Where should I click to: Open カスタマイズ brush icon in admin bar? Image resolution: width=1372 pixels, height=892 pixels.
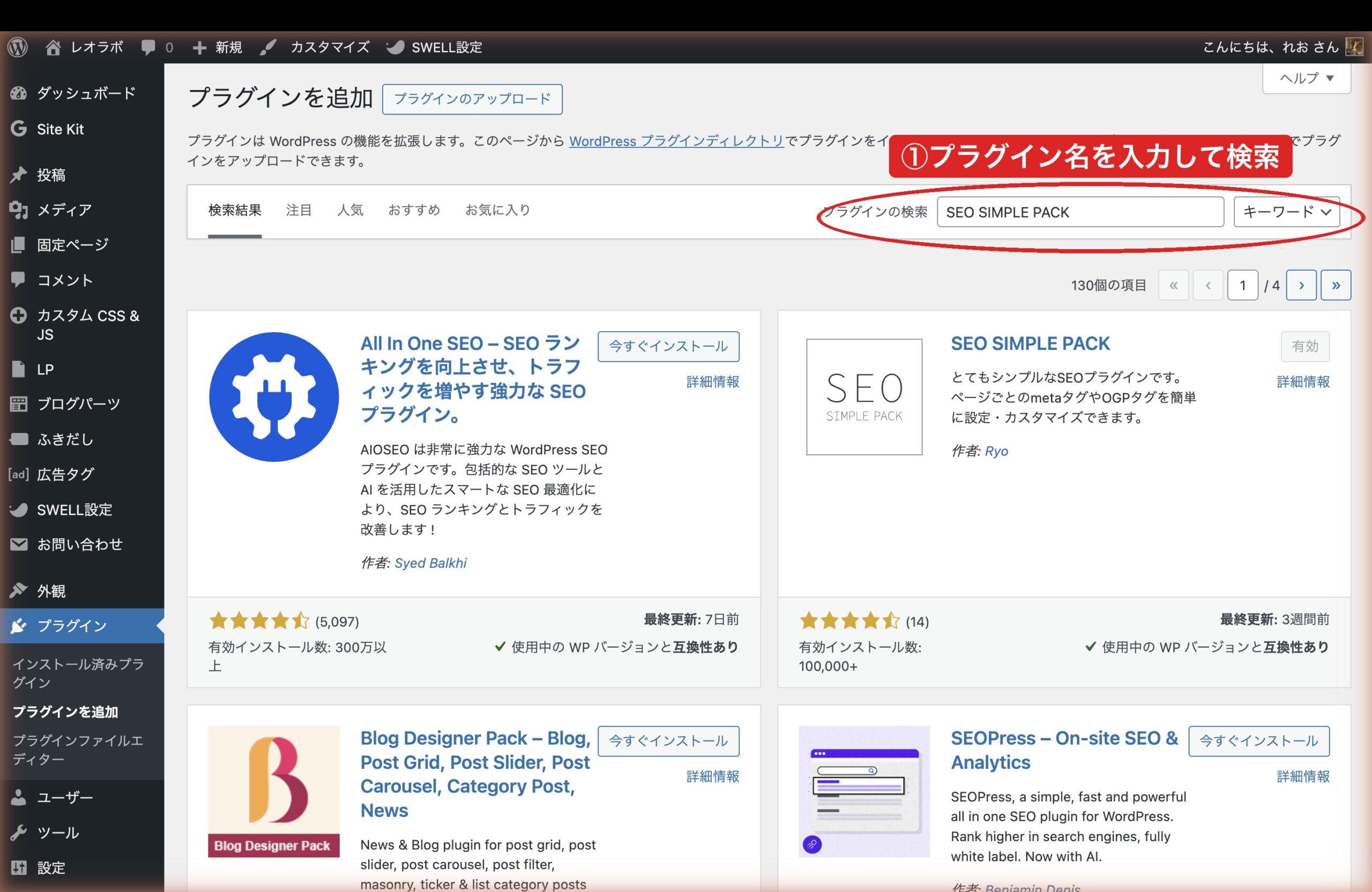(314, 47)
